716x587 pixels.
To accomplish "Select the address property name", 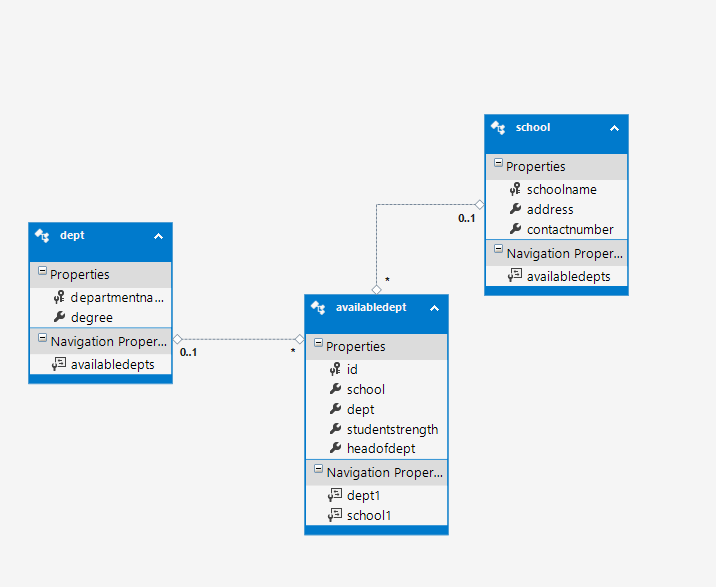I will tap(550, 210).
